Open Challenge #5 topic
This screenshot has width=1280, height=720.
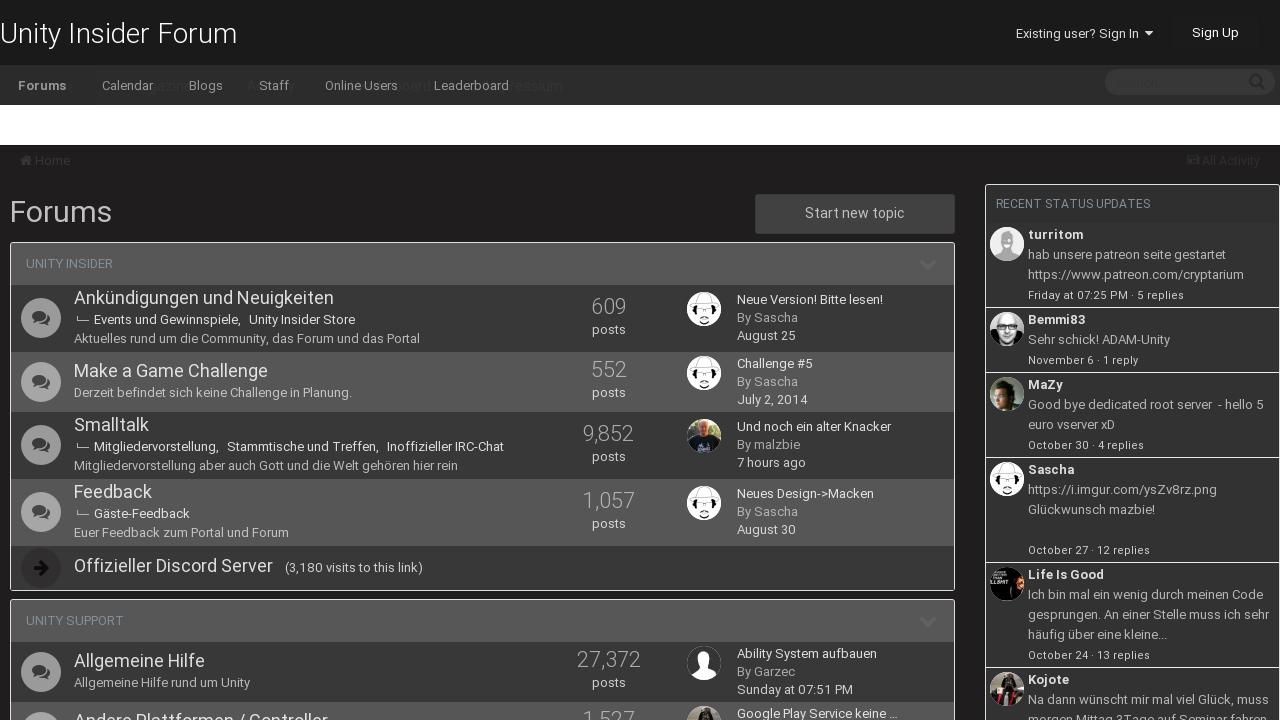tap(775, 364)
